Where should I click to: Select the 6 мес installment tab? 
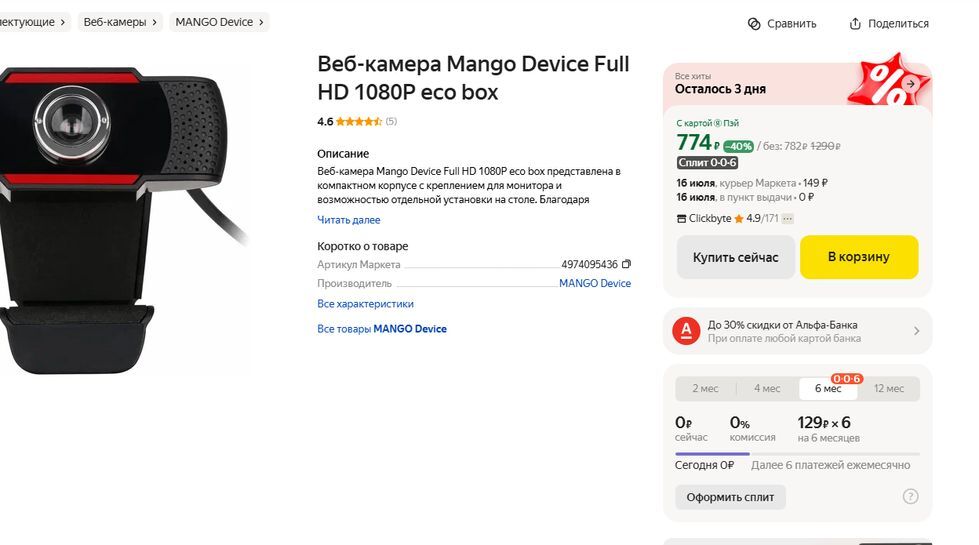tap(828, 389)
